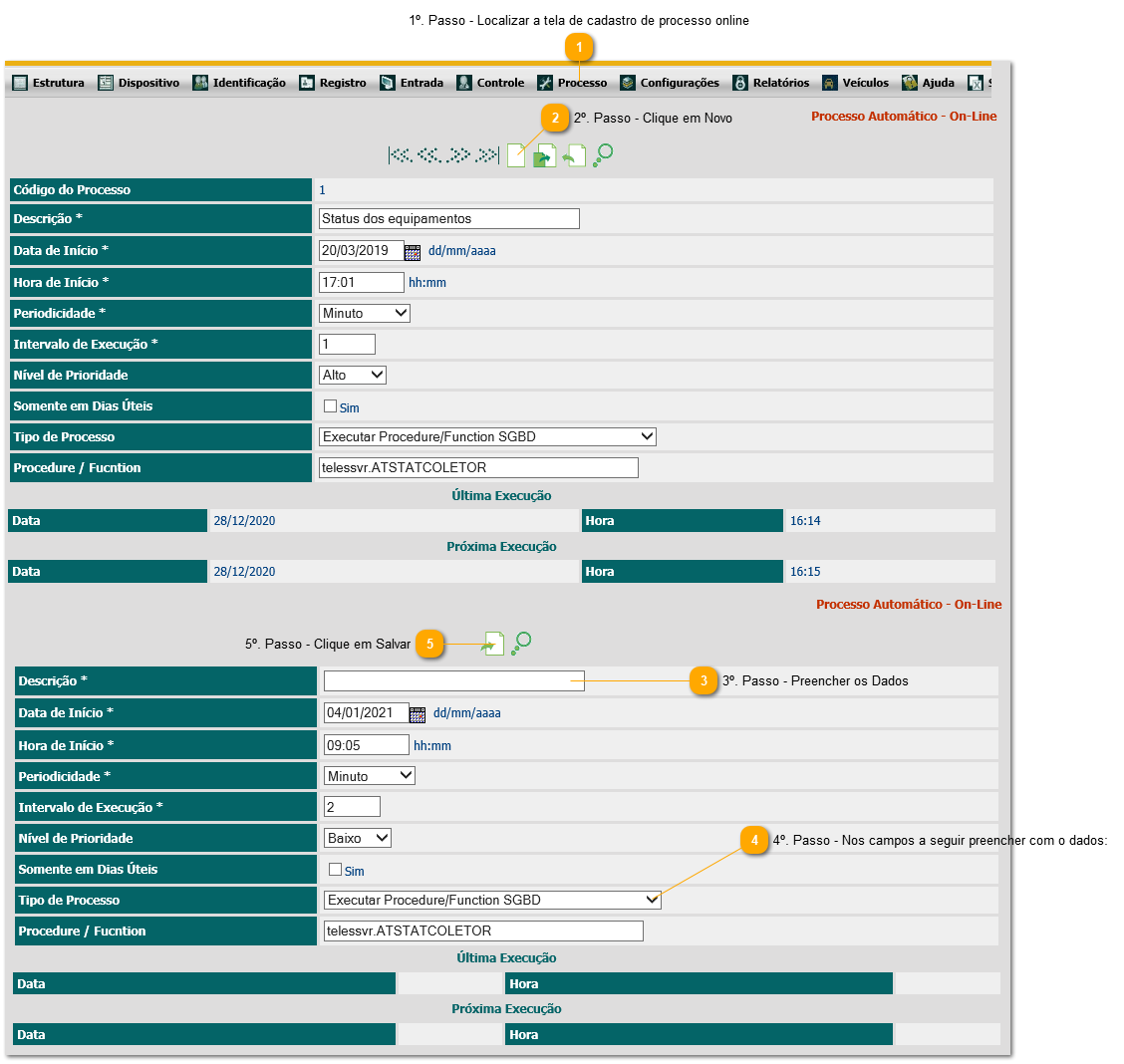Check Sim box in the lower form
Viewport: 1124px width, 1064px height.
336,870
